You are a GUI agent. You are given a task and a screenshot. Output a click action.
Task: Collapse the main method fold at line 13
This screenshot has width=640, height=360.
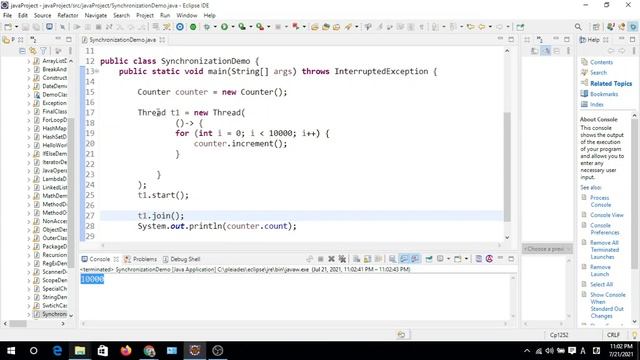(x=97, y=71)
